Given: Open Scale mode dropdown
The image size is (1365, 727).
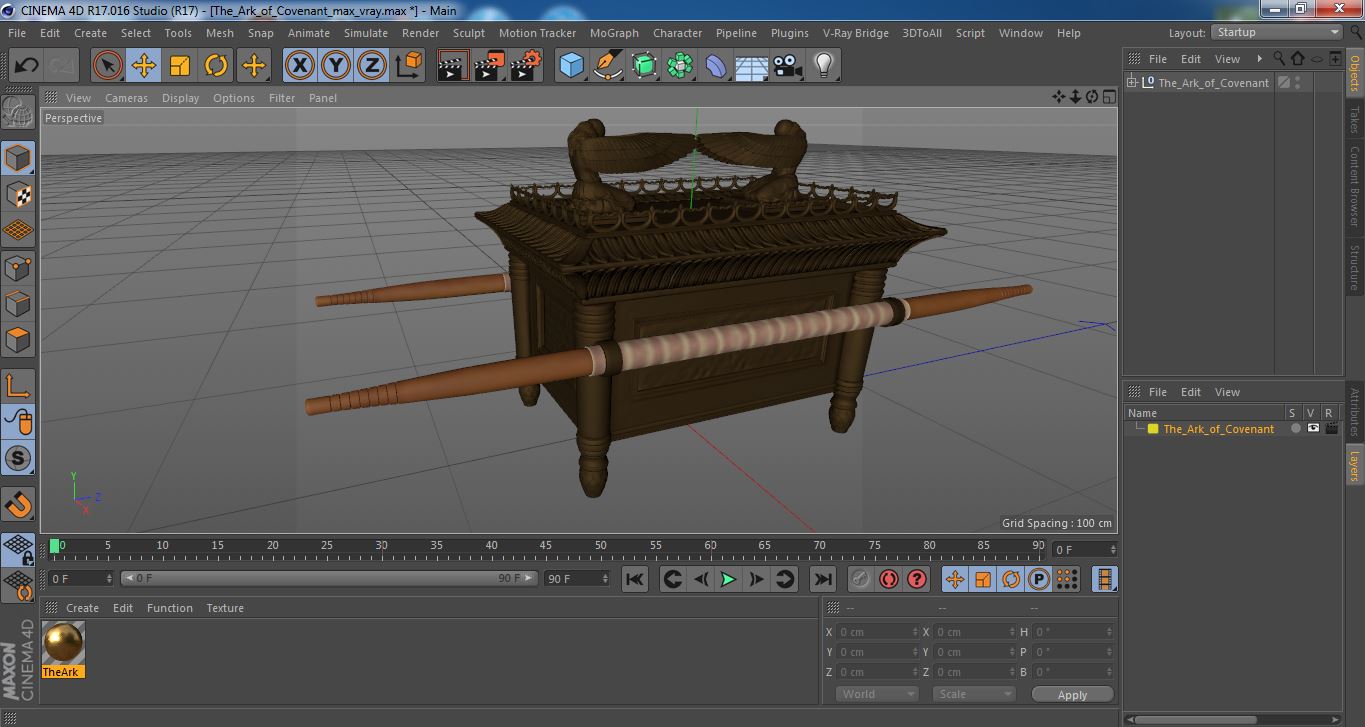Looking at the screenshot, I should pos(974,694).
